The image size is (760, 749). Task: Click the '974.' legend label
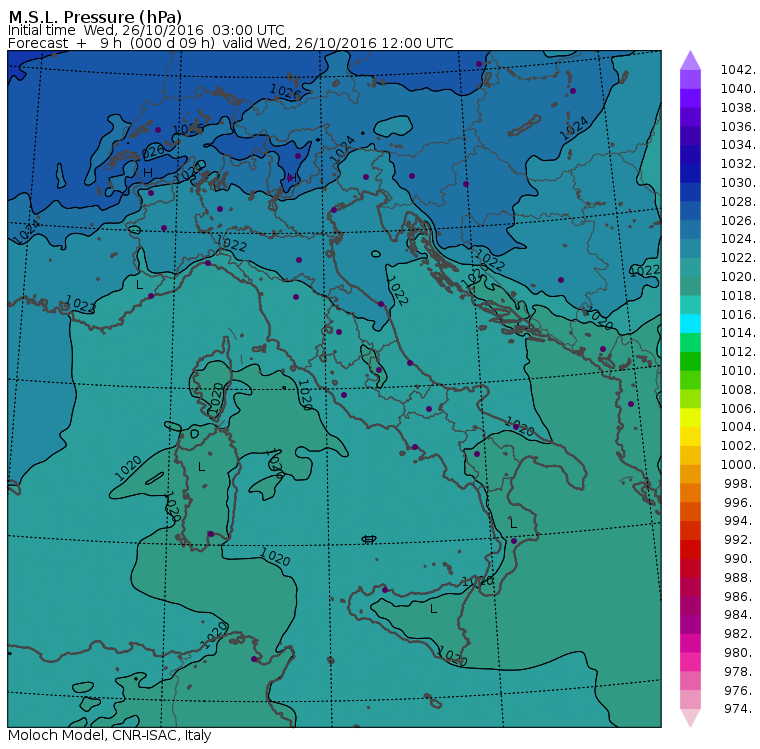(x=740, y=709)
